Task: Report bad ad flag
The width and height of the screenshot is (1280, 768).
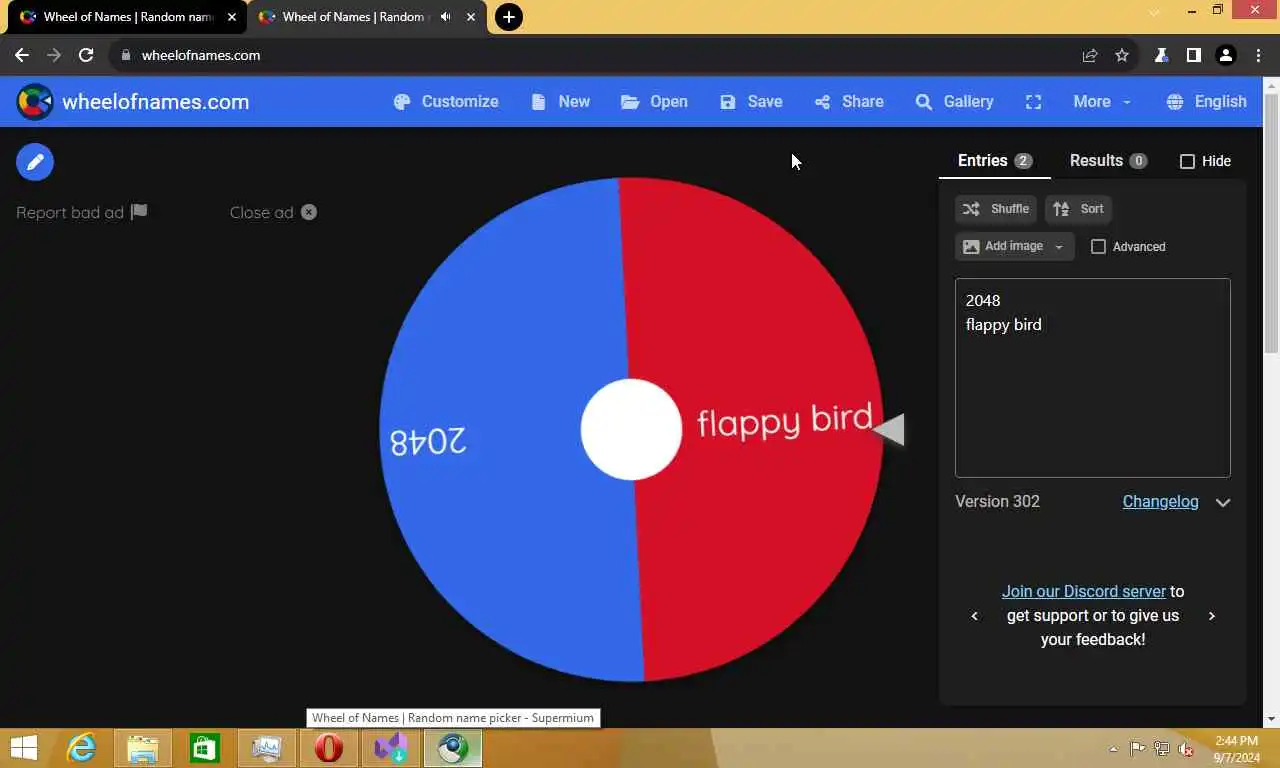Action: (x=82, y=212)
